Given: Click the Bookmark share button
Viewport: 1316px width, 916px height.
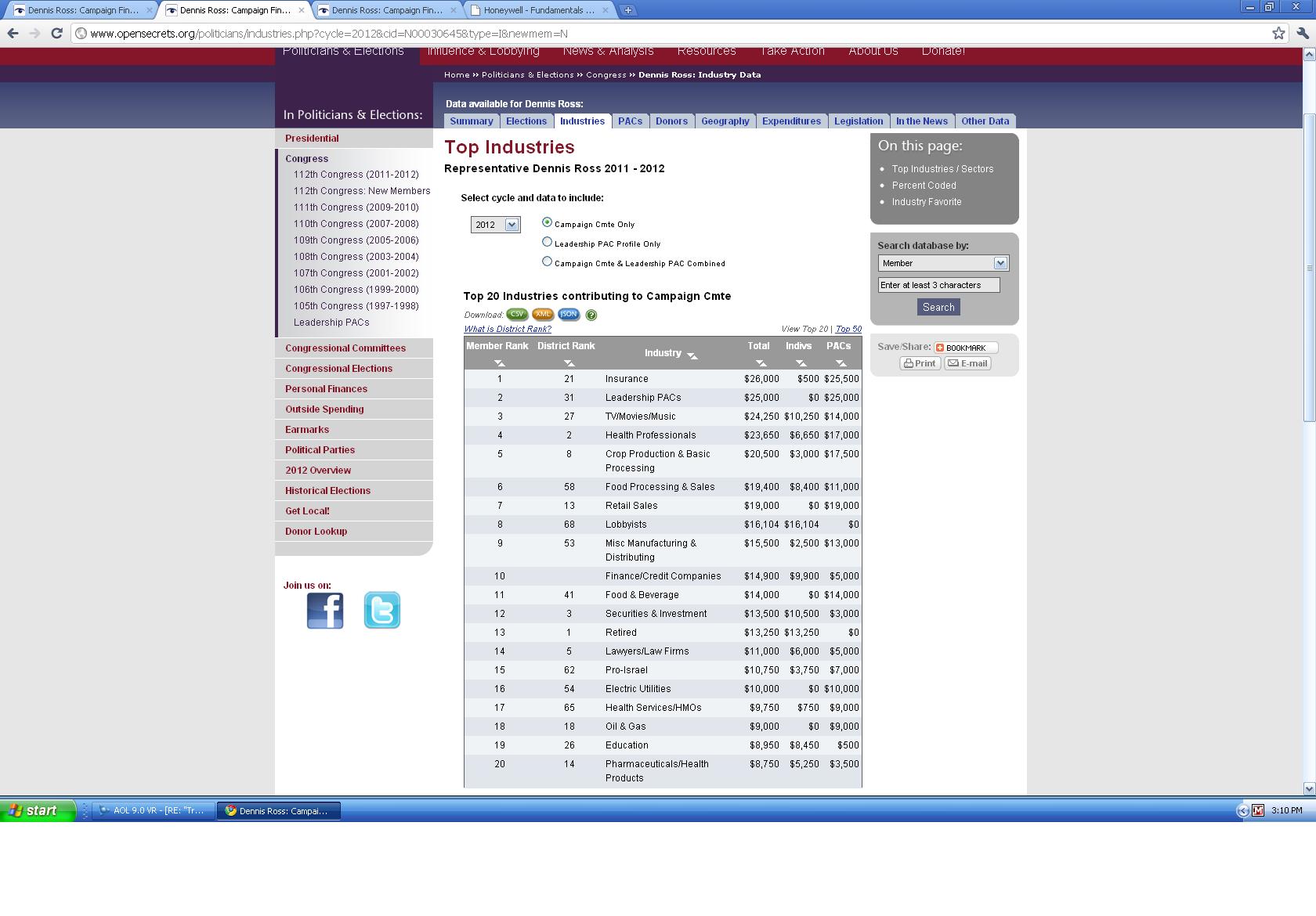Looking at the screenshot, I should 966,348.
